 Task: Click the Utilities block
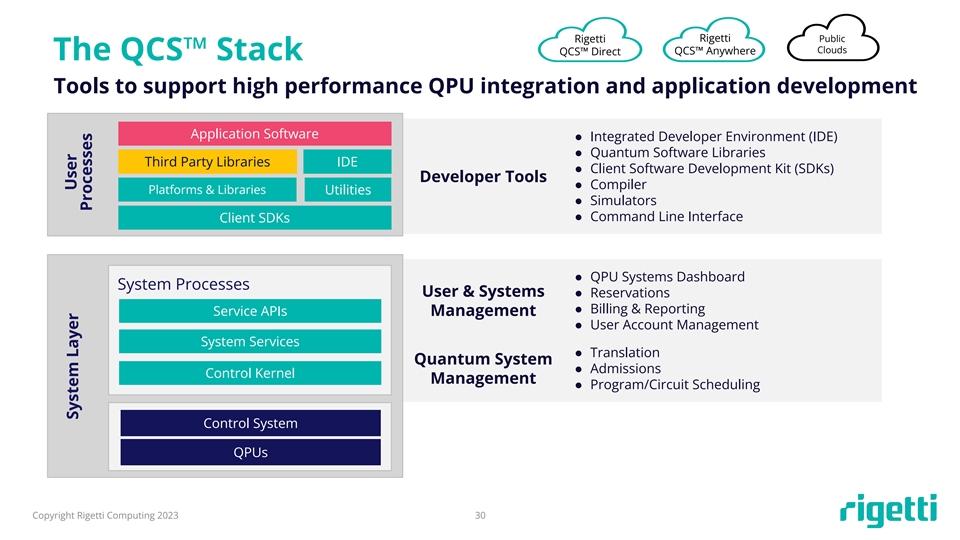pos(348,190)
